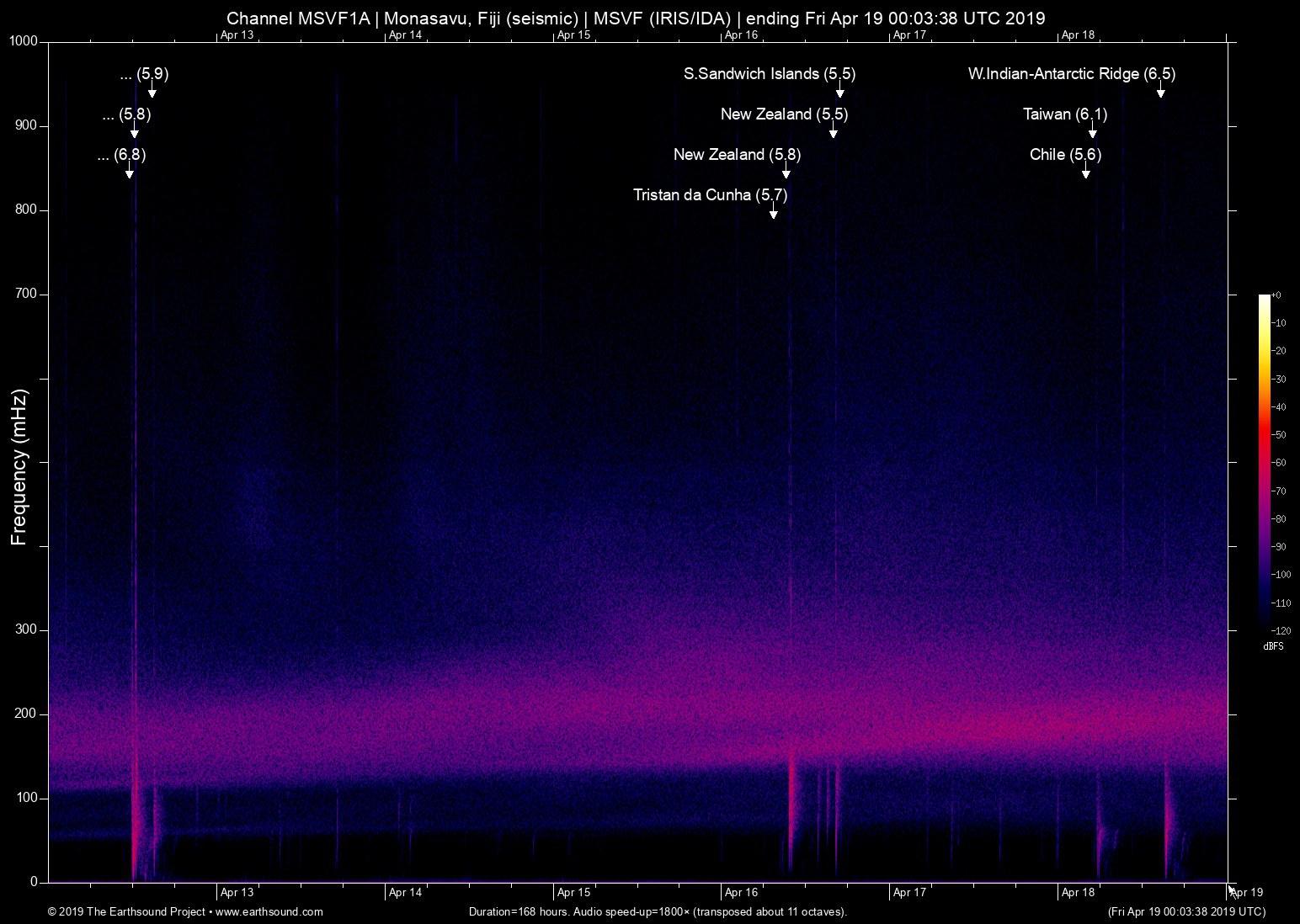
Task: Click the arrow beneath Chile (5.6) label
Action: click(x=1085, y=171)
